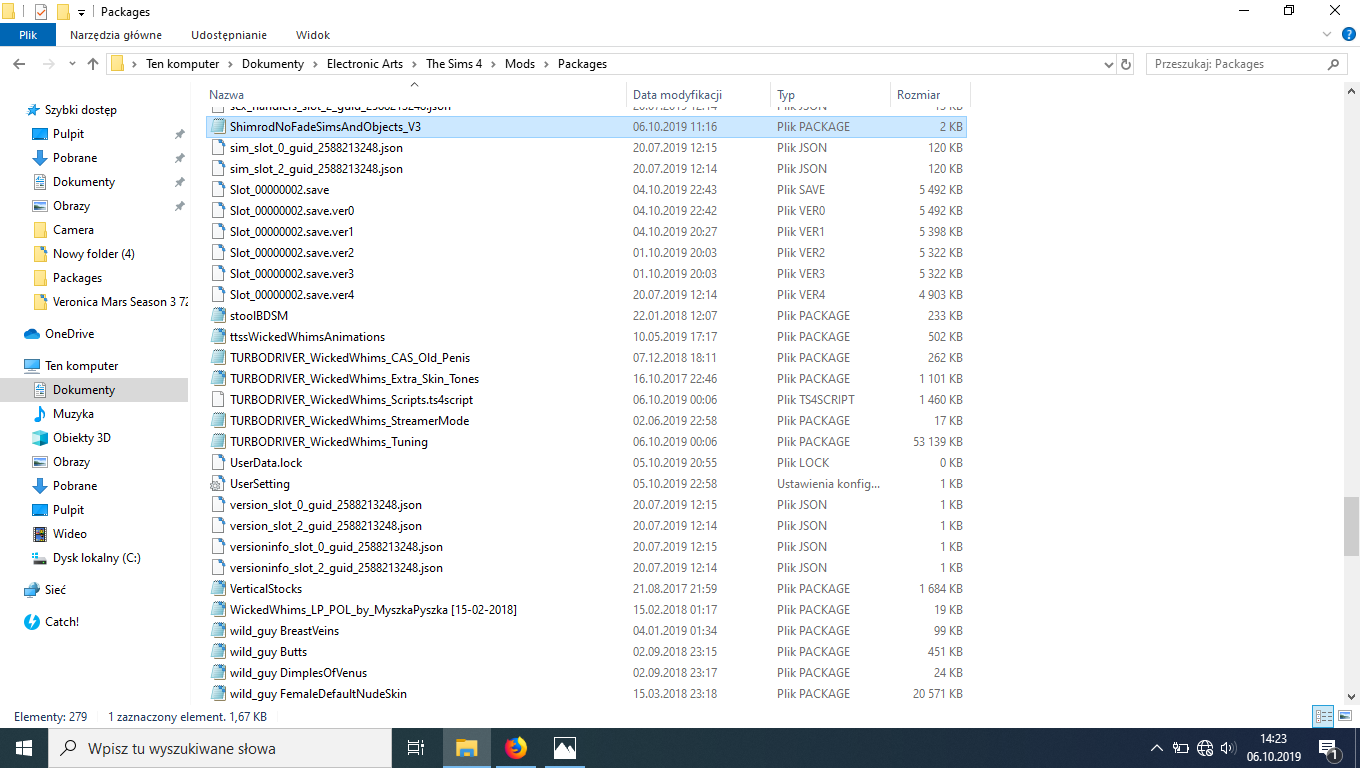Select Muzyka in navigation pane
The image size is (1360, 768).
coord(73,414)
